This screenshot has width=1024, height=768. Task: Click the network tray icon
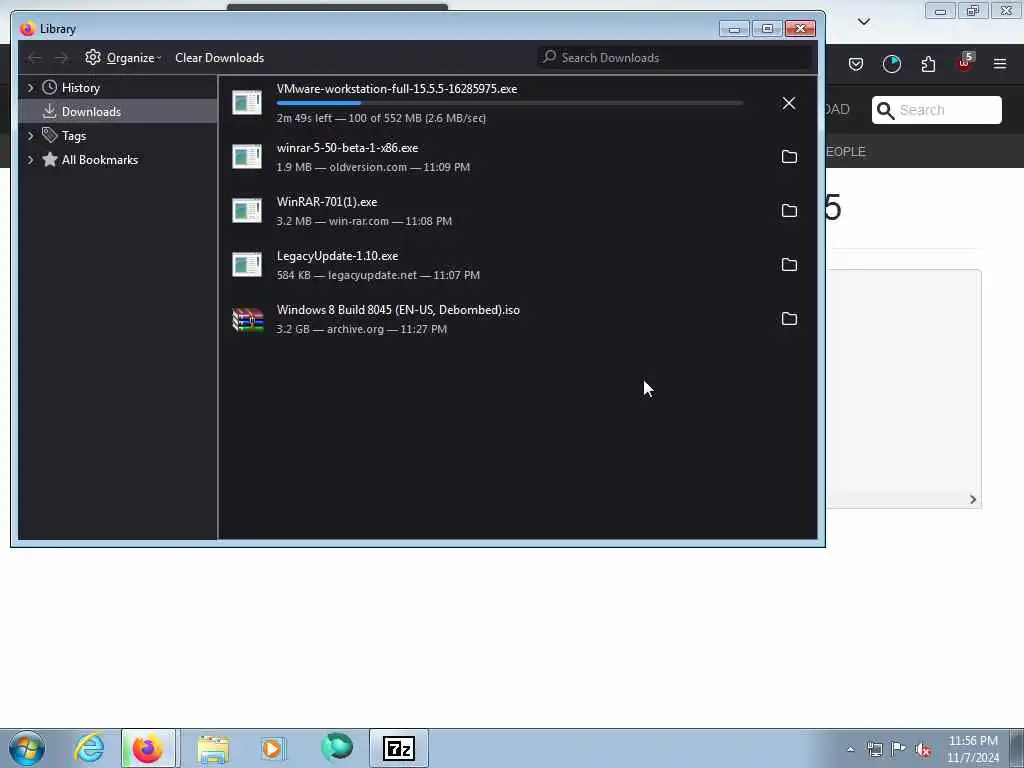click(874, 750)
